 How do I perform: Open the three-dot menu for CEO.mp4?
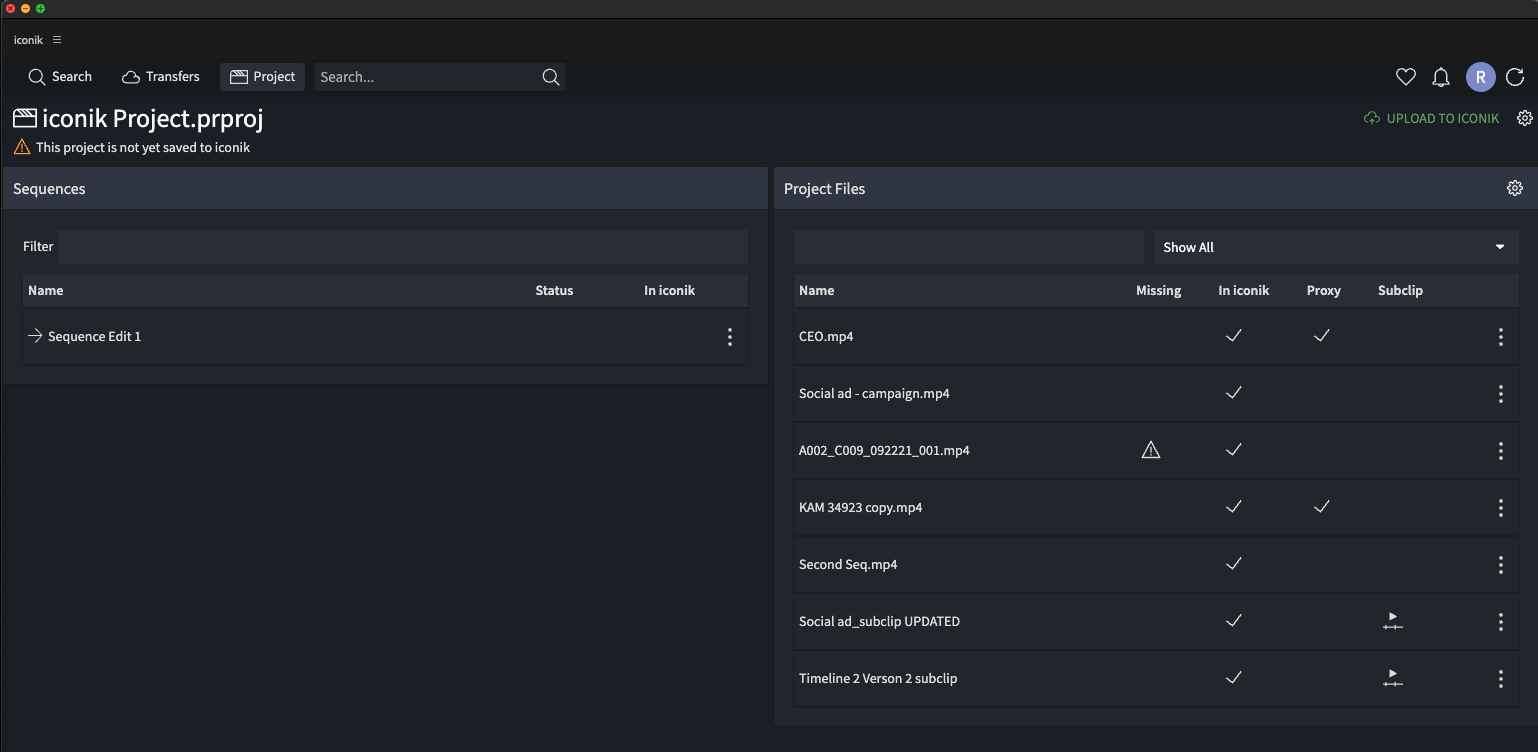coord(1501,337)
